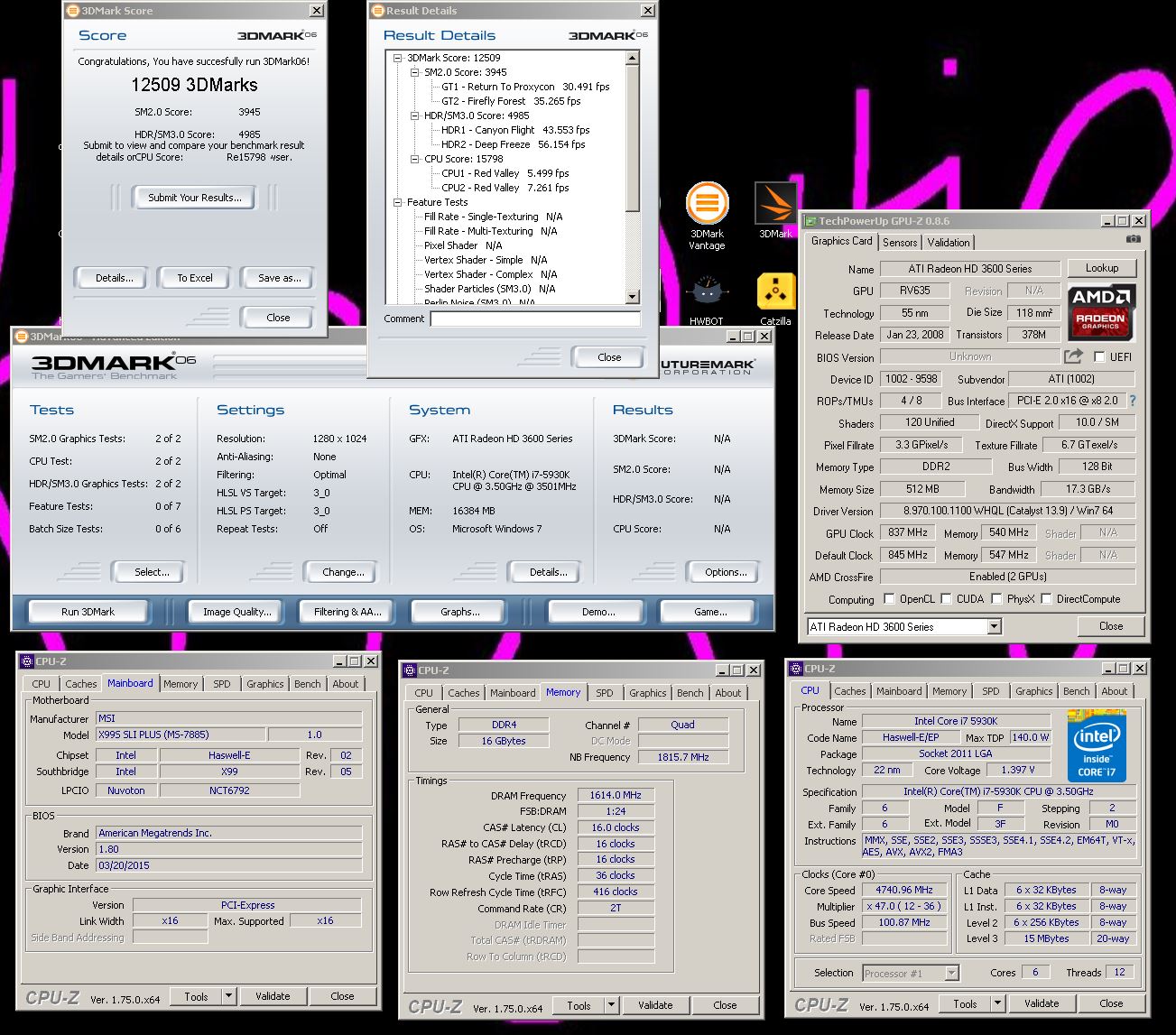Select the Pixel Shader feature test row

click(463, 245)
